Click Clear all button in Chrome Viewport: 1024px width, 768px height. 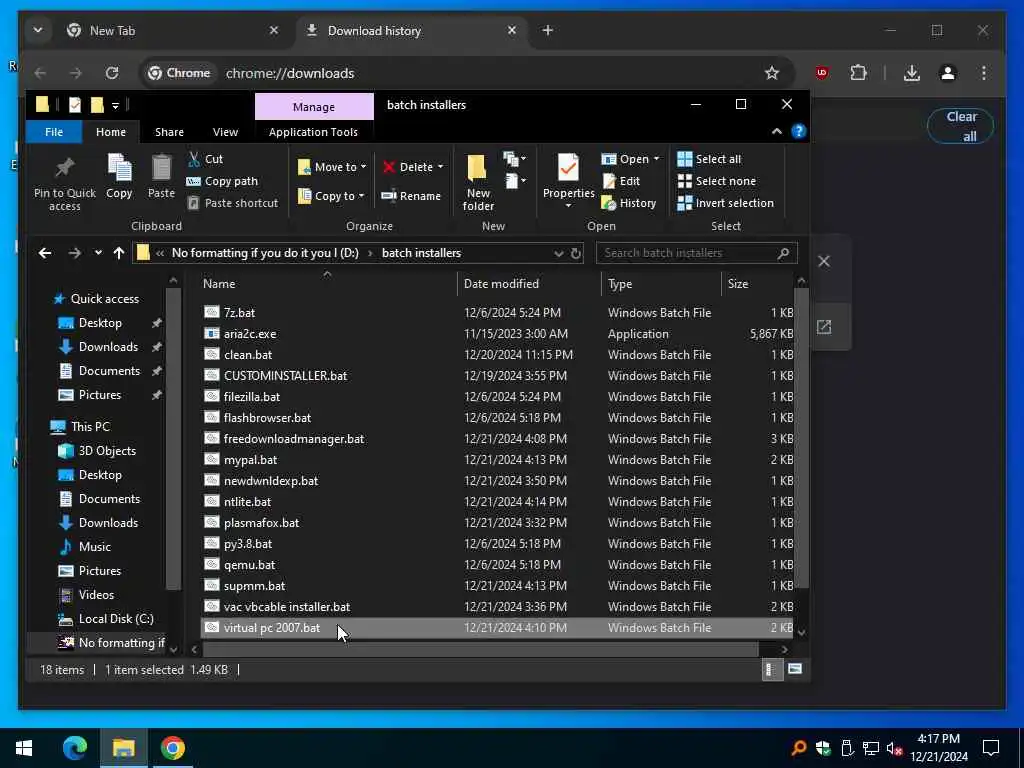pos(961,126)
